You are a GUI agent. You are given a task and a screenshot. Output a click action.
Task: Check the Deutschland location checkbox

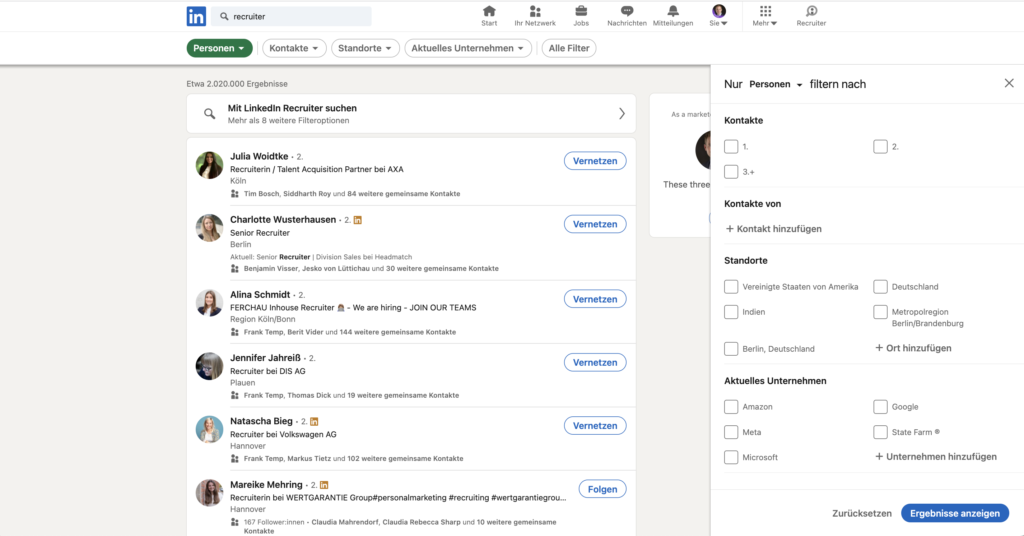[880, 287]
